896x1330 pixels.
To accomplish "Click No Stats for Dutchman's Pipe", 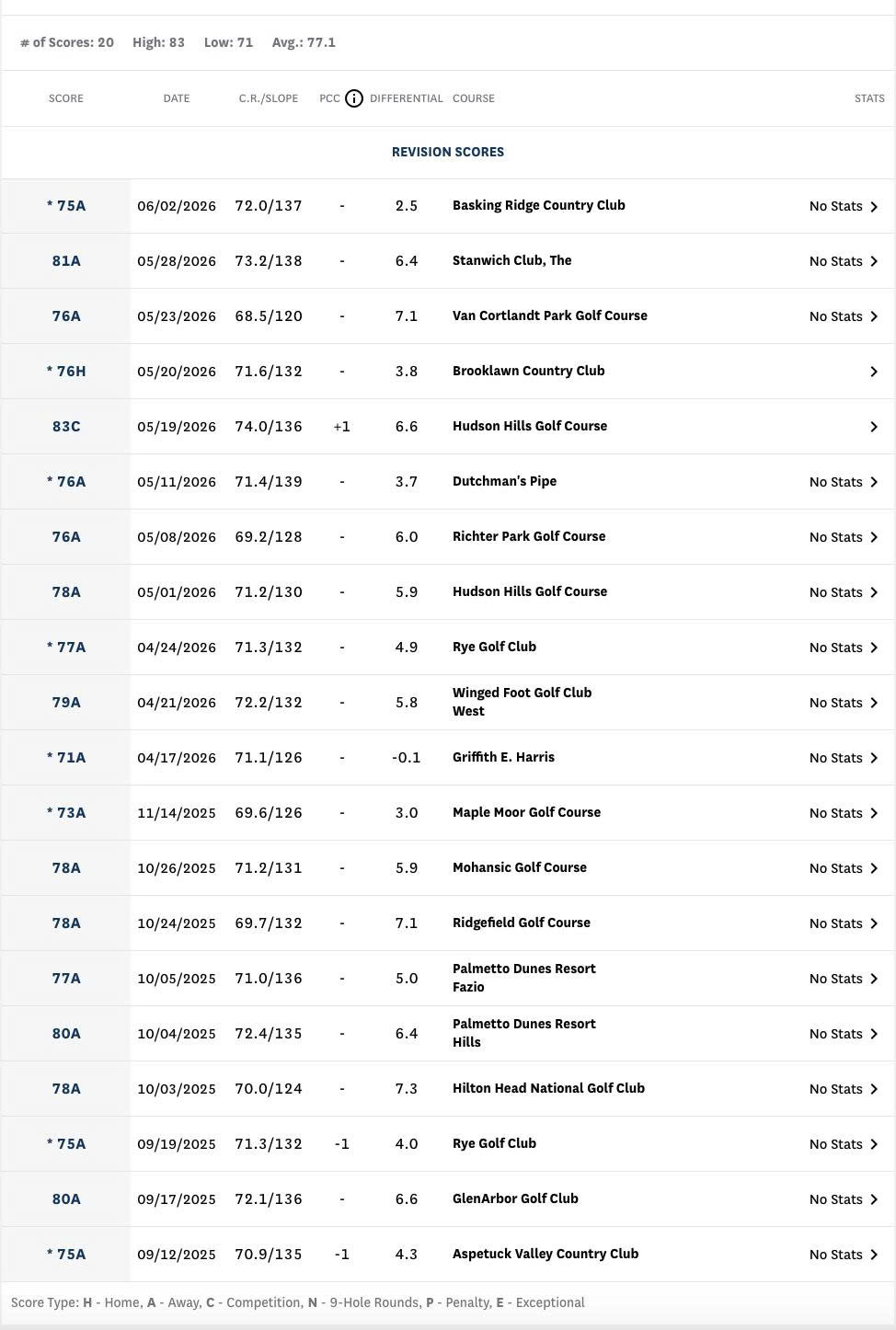I will point(835,482).
